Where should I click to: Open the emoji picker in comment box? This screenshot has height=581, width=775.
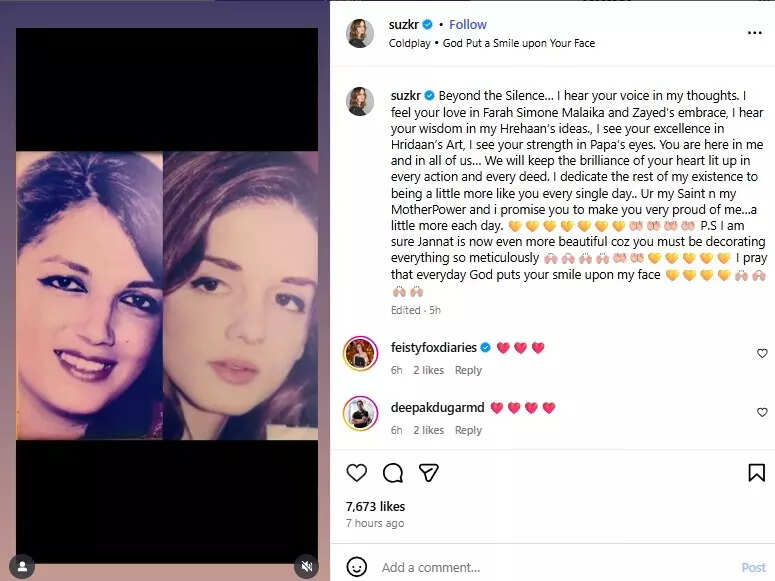tap(357, 567)
